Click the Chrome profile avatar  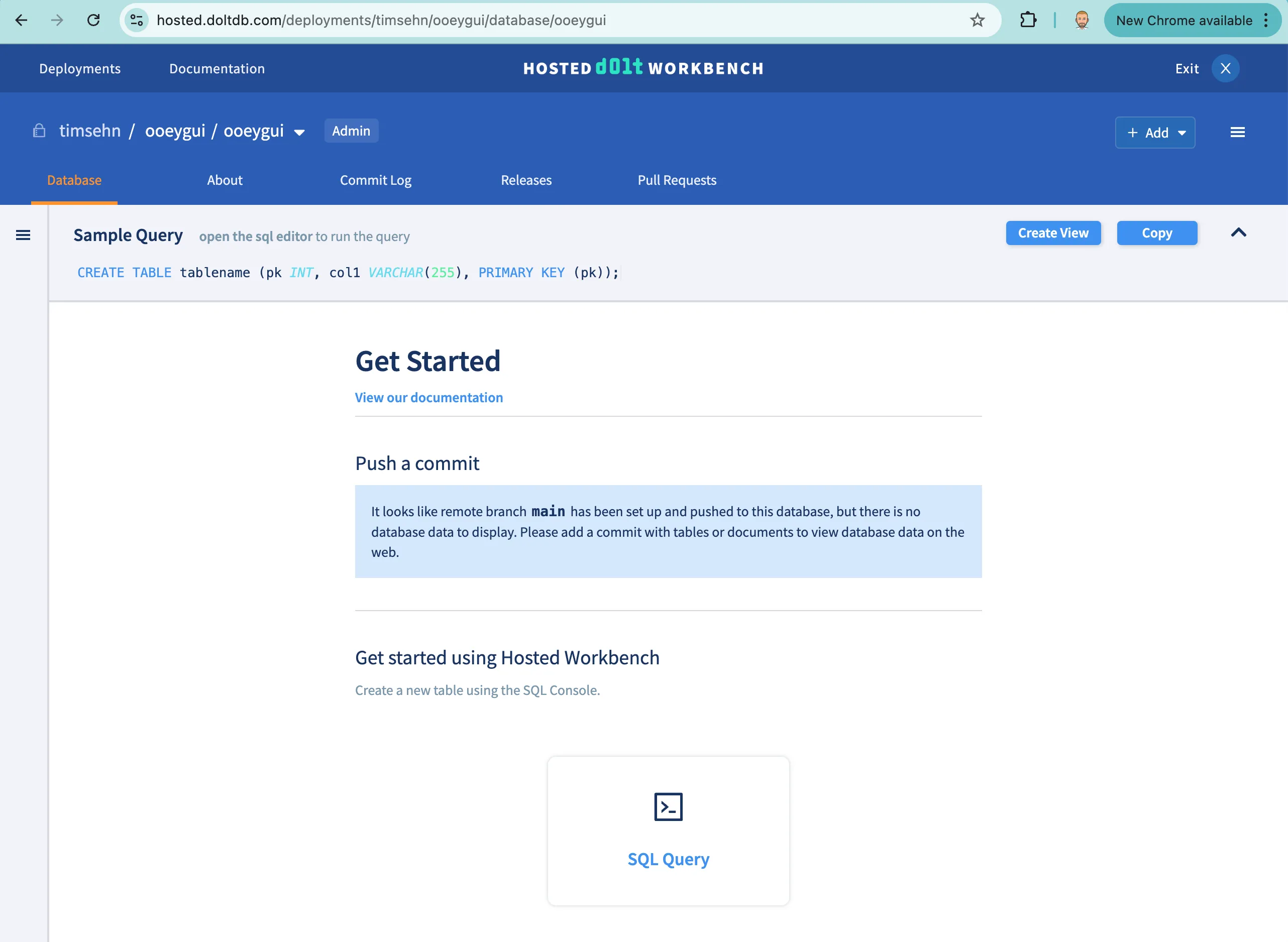1082,21
